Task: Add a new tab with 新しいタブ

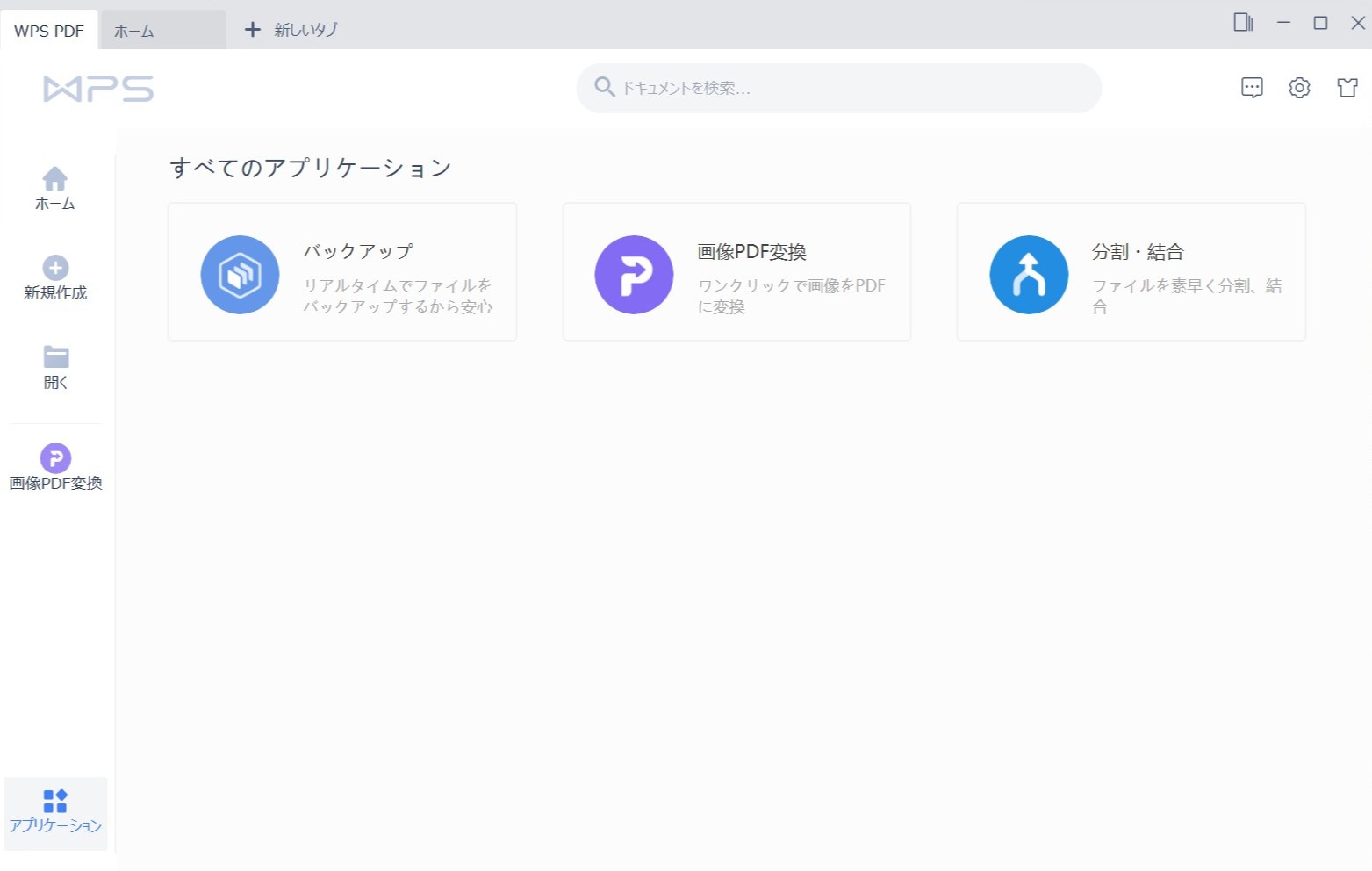Action: 291,30
